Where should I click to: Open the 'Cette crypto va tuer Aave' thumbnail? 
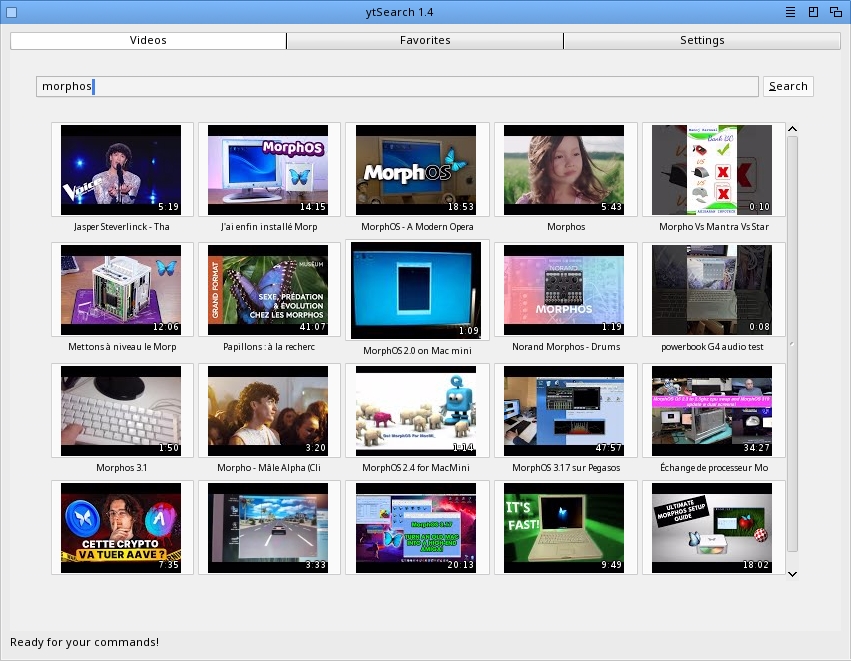tap(121, 527)
